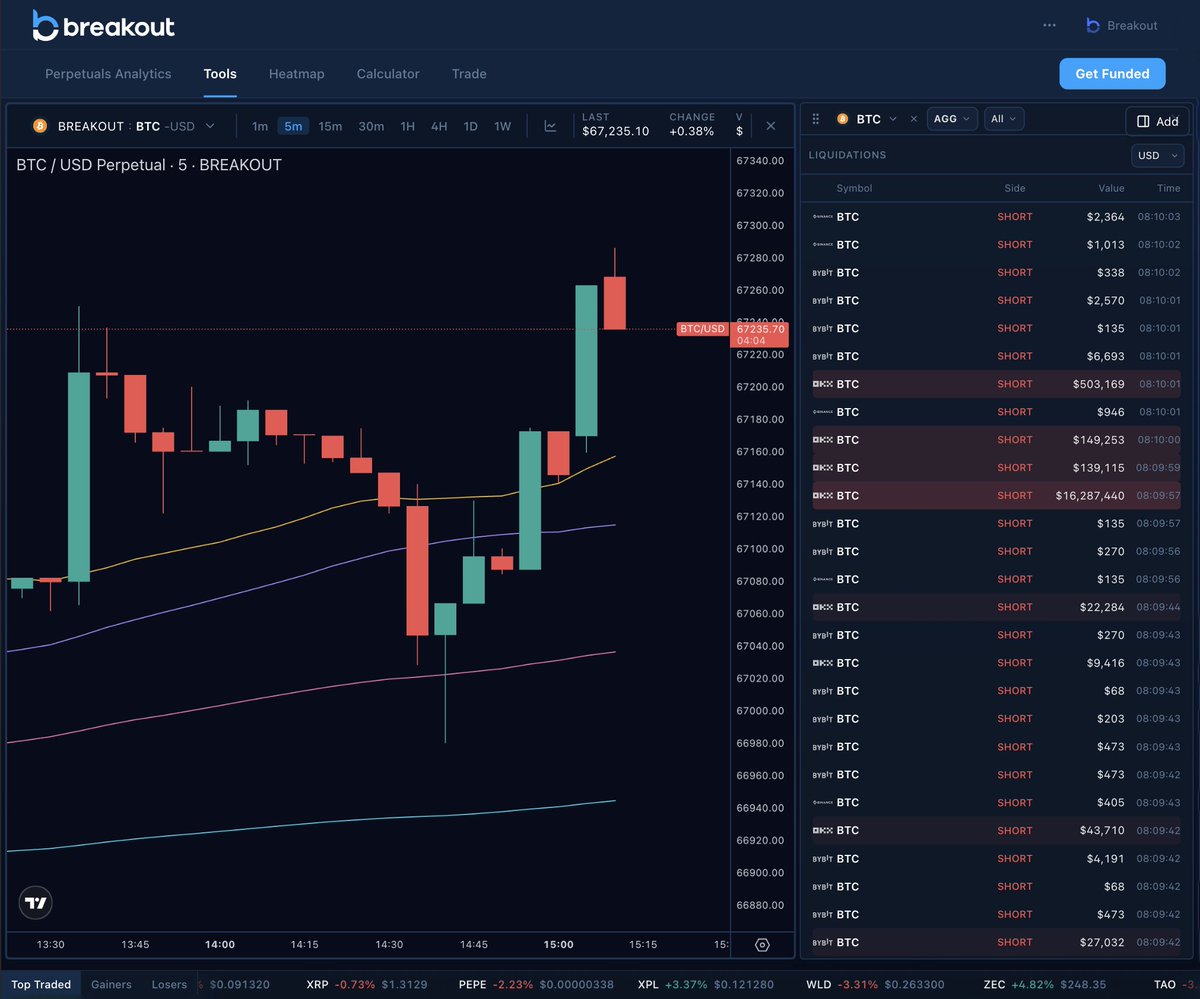Select the 1D timeframe

(x=470, y=126)
